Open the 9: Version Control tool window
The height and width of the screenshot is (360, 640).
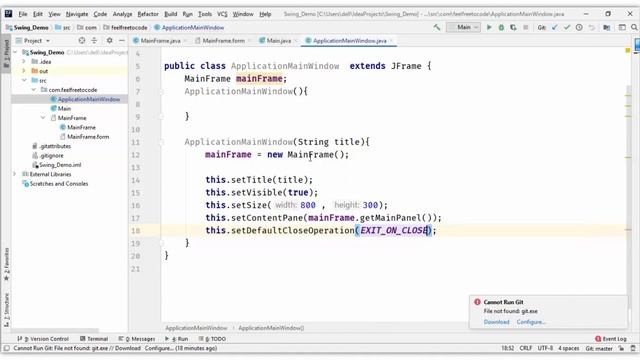pyautogui.click(x=43, y=339)
